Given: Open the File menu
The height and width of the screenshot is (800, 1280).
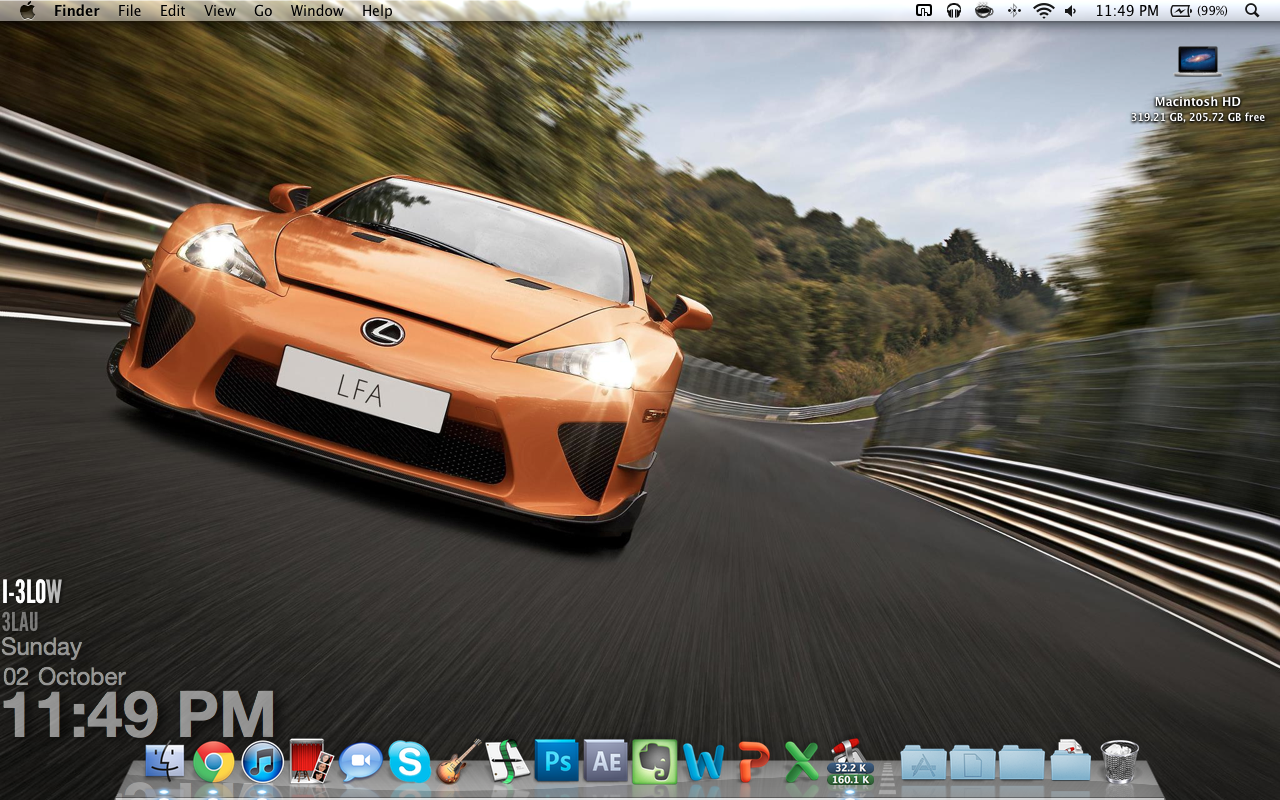Looking at the screenshot, I should [129, 11].
